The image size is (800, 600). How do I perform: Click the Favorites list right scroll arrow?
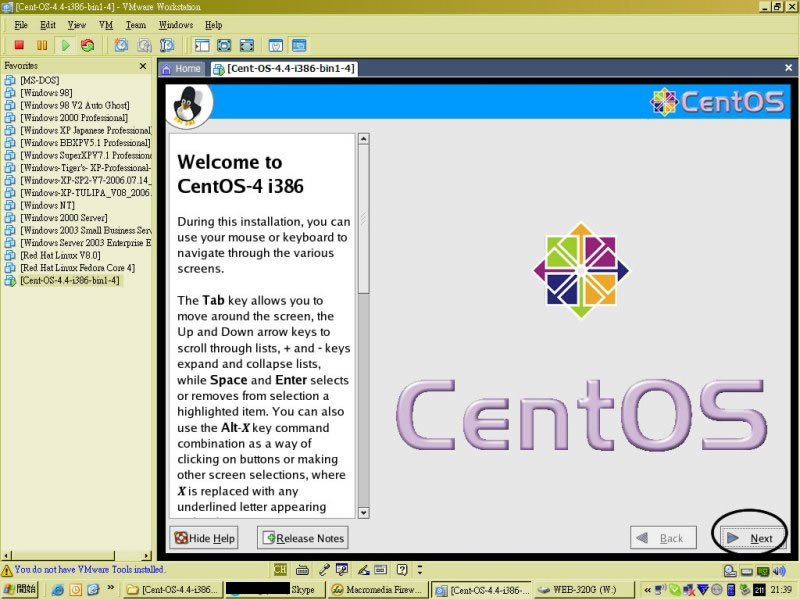[x=147, y=556]
